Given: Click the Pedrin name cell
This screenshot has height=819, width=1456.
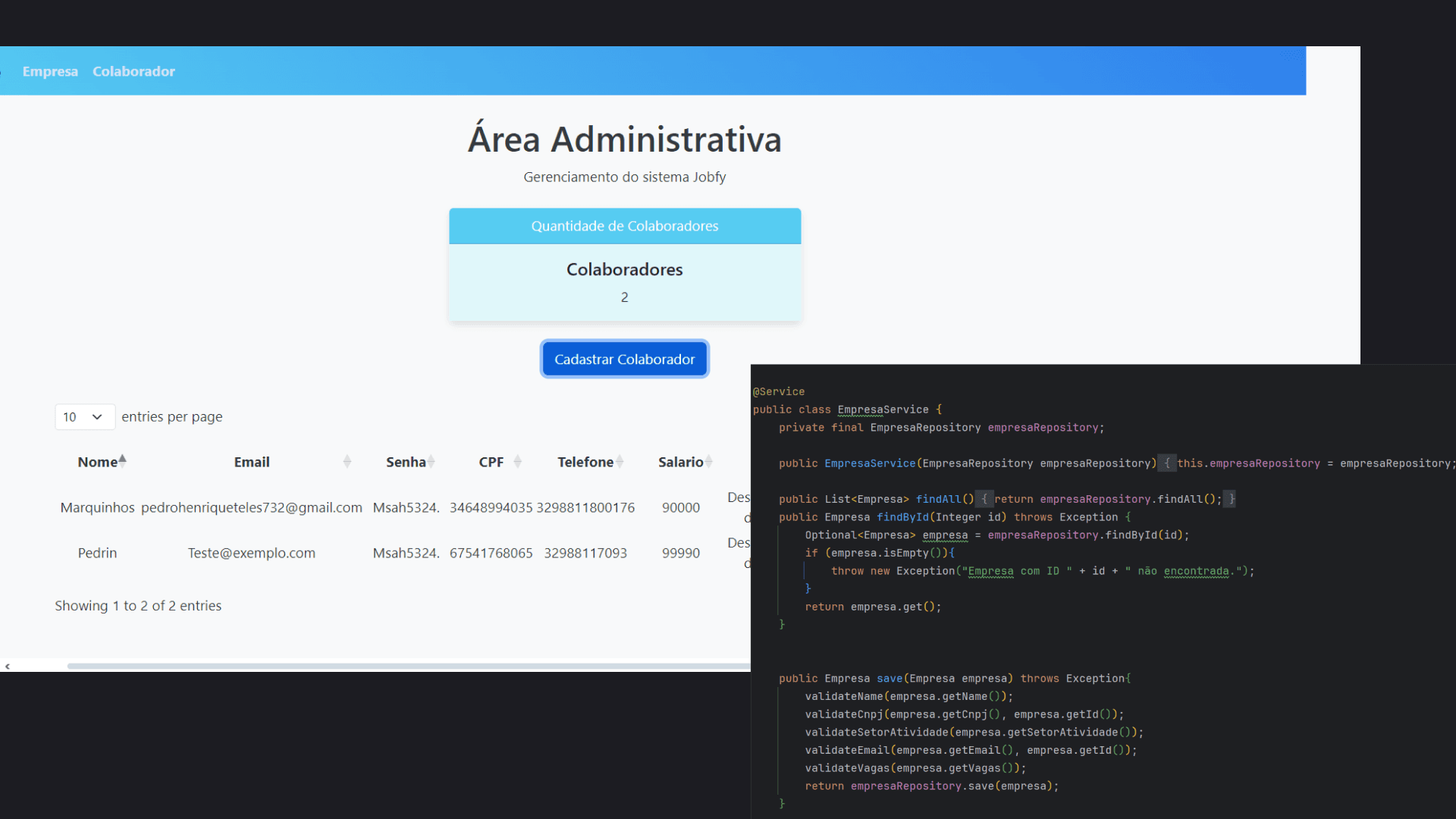Looking at the screenshot, I should (x=97, y=553).
